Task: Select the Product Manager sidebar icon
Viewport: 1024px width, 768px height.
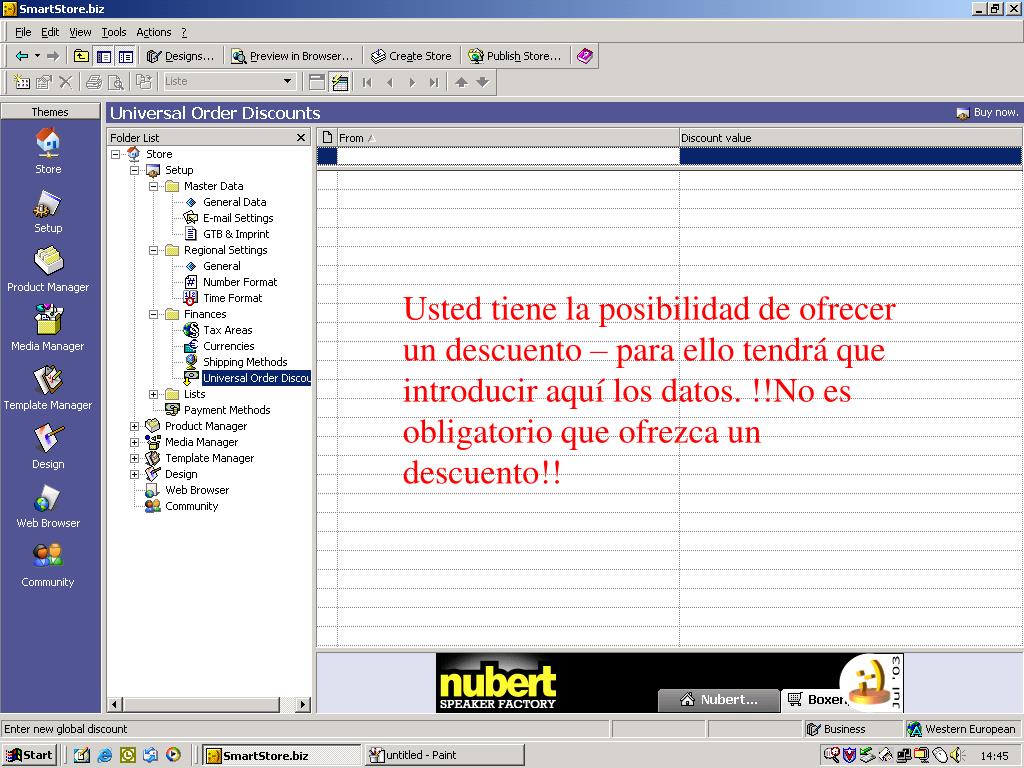Action: [x=48, y=261]
